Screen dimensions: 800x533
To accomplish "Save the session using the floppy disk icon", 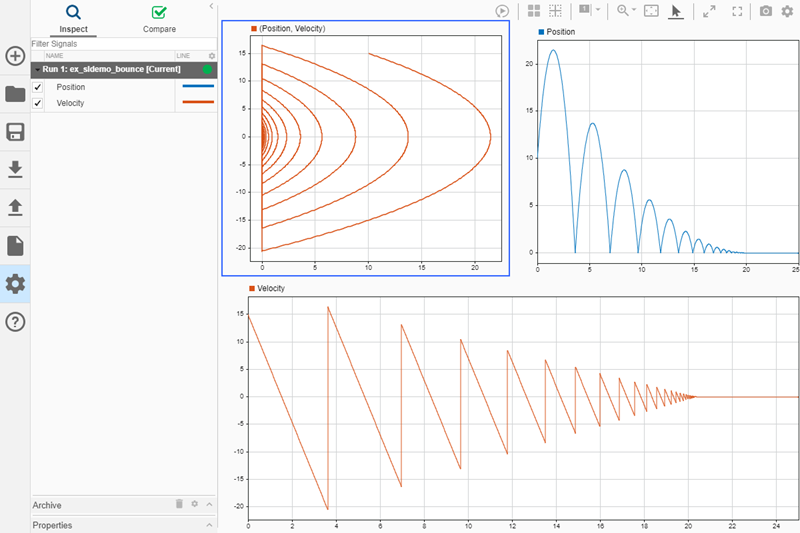I will 15,132.
